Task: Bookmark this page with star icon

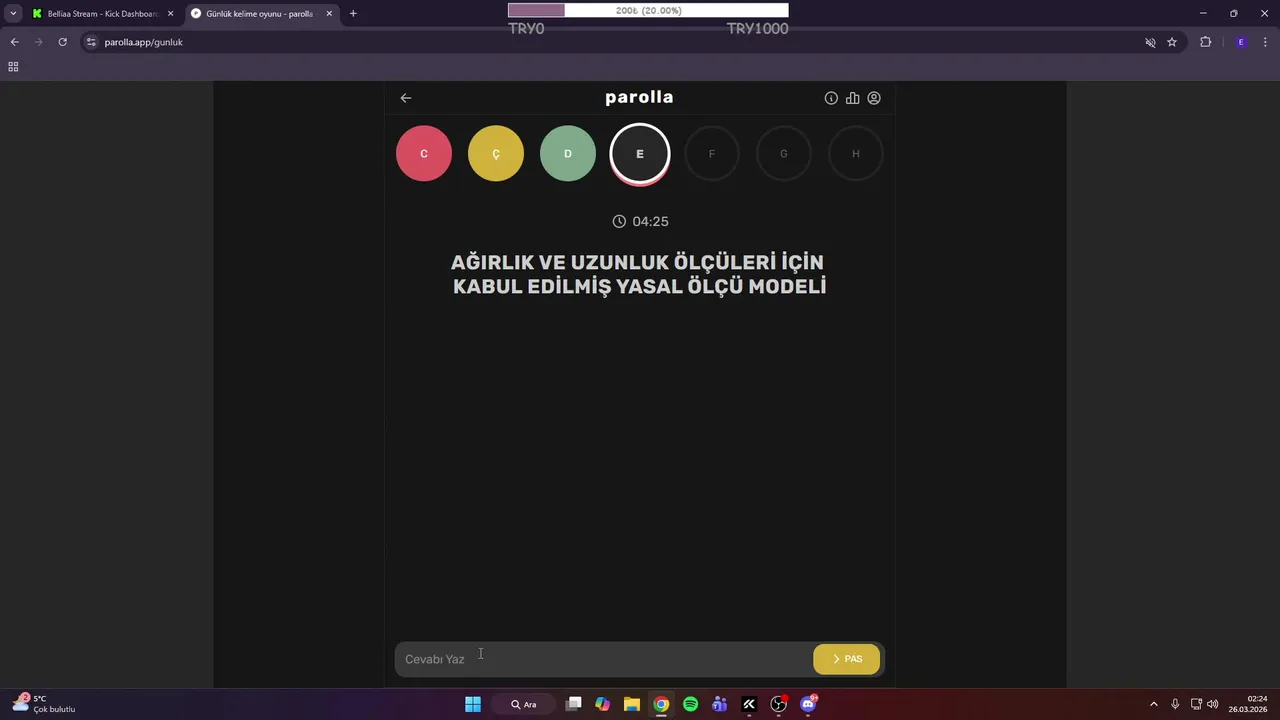Action: (1172, 42)
